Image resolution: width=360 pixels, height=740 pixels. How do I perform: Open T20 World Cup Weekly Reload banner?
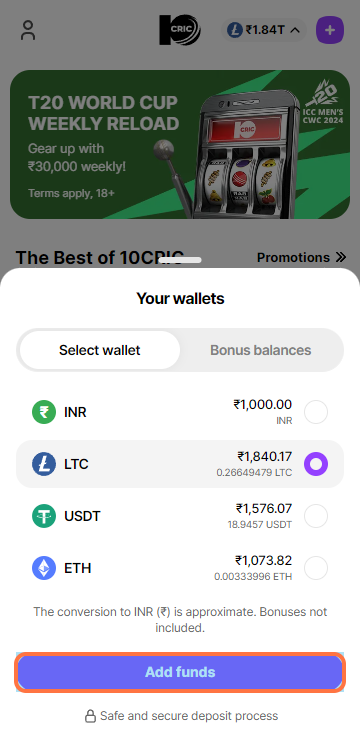[x=180, y=144]
